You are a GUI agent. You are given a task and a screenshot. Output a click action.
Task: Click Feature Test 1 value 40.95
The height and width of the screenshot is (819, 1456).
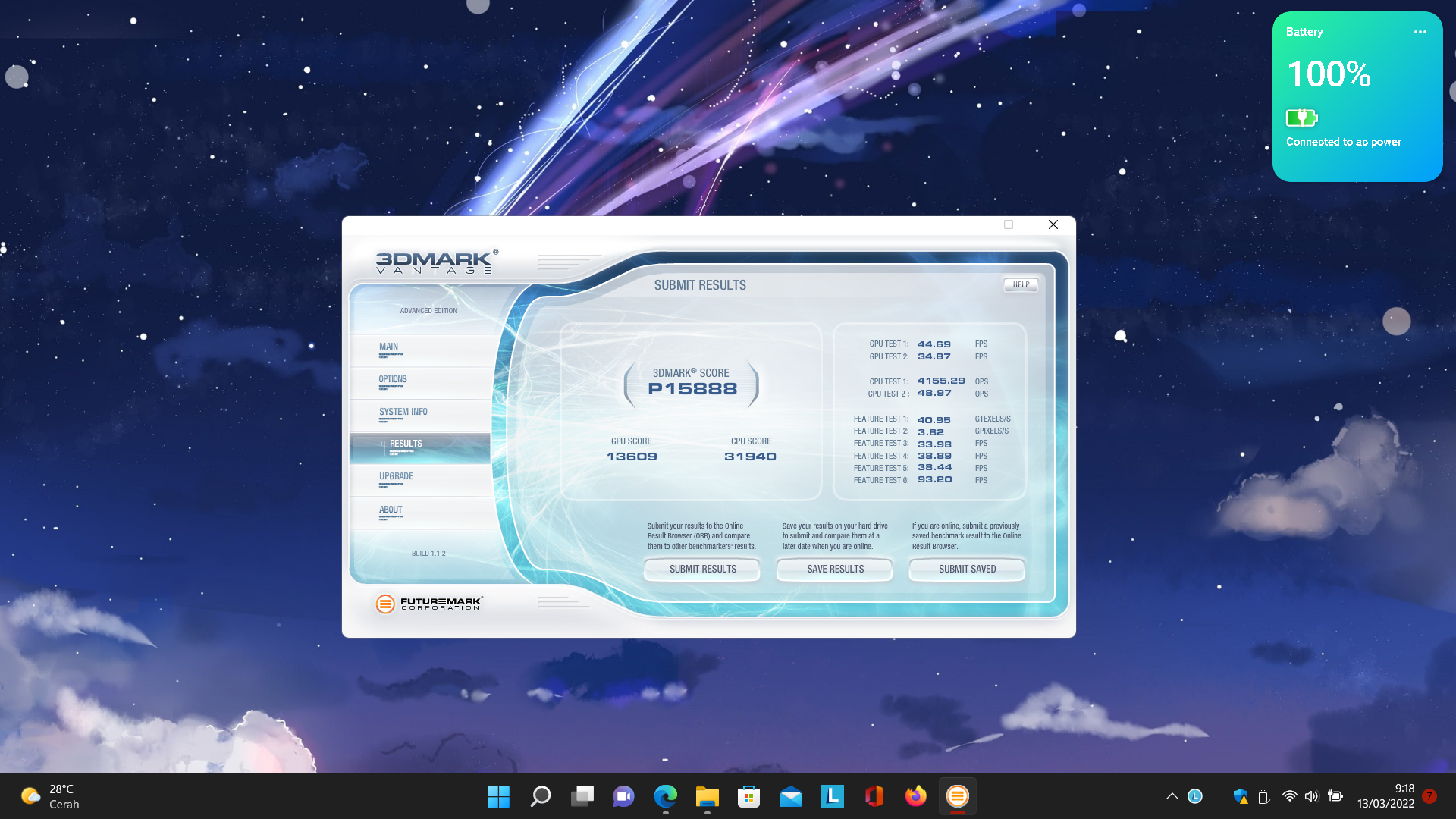pyautogui.click(x=934, y=420)
